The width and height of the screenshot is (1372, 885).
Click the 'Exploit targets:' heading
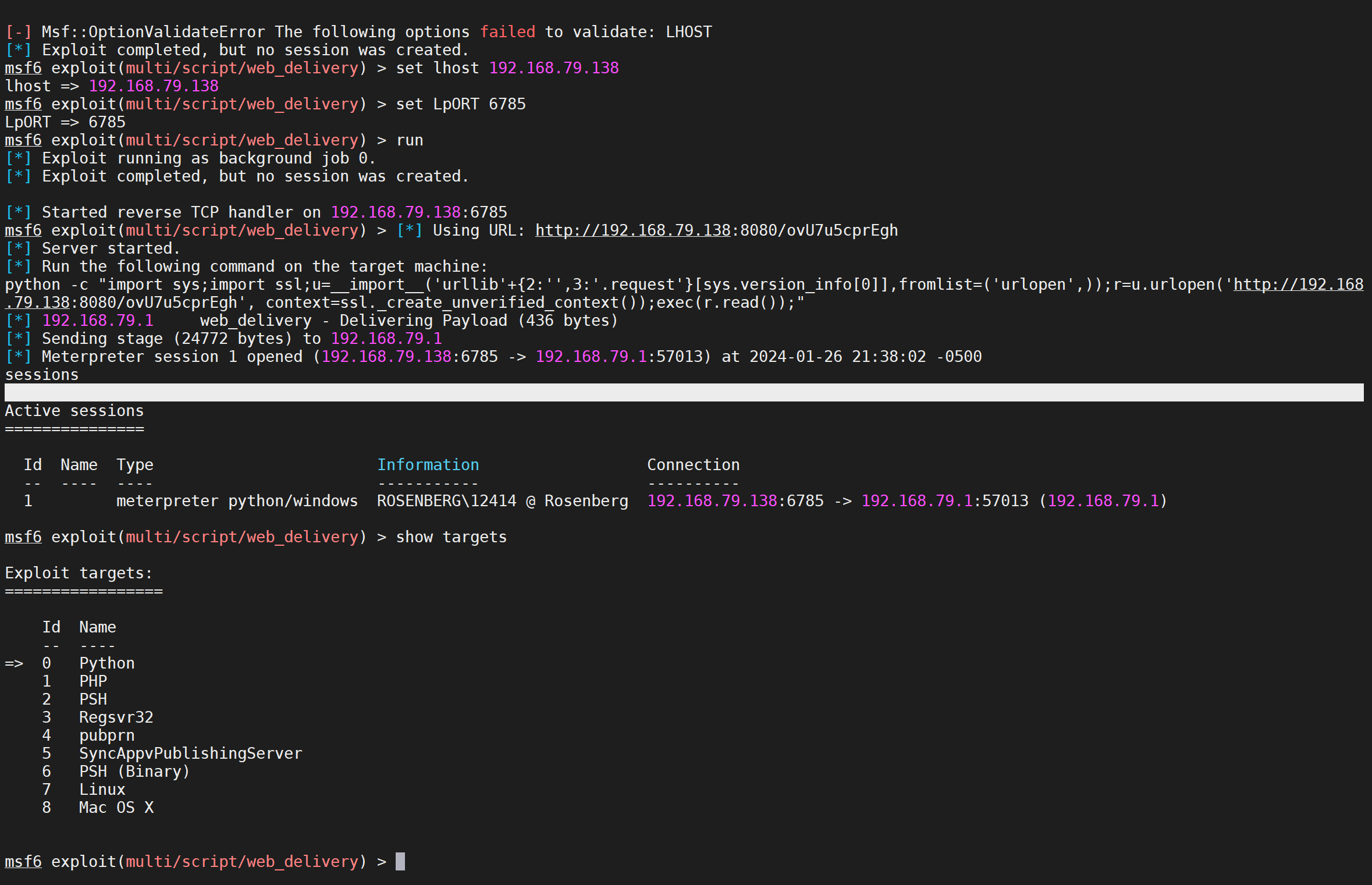79,573
